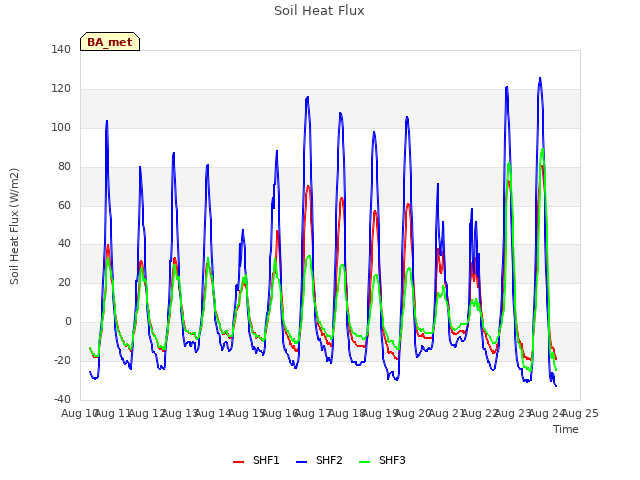Screen dimensions: 640x480
Task: Click the 'Aug 13' x-axis tick label
Action: pyautogui.click(x=180, y=413)
